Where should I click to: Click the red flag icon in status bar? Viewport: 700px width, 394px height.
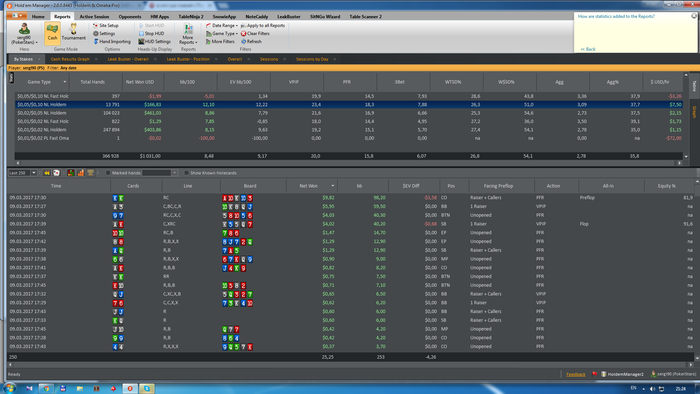tap(595, 374)
